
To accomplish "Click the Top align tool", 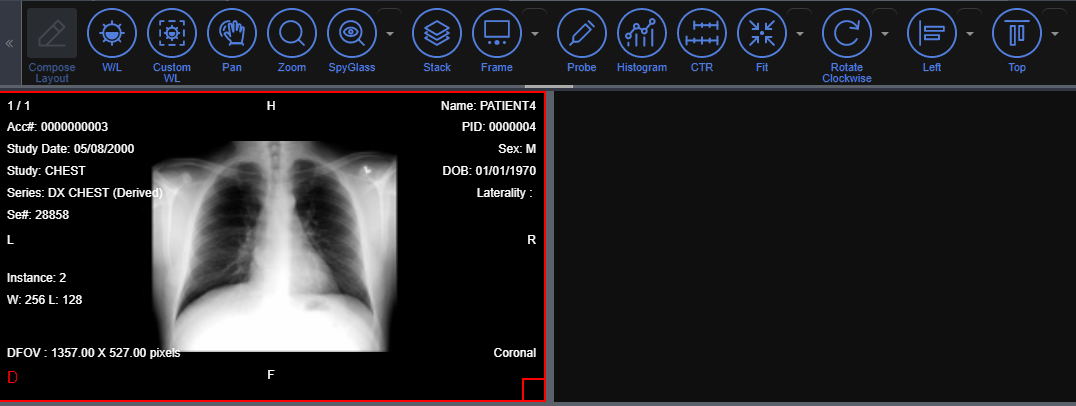I will pyautogui.click(x=1017, y=33).
